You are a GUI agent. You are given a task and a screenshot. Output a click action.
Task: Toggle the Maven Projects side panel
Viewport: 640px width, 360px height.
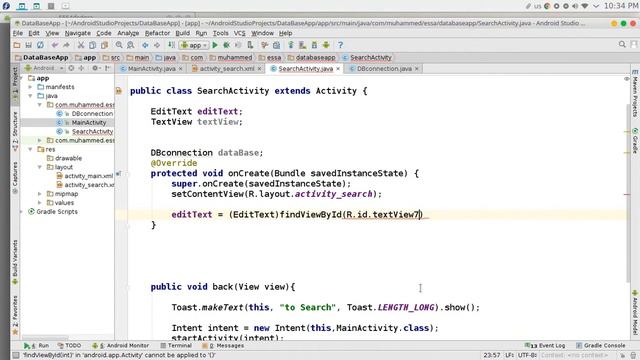pos(635,93)
